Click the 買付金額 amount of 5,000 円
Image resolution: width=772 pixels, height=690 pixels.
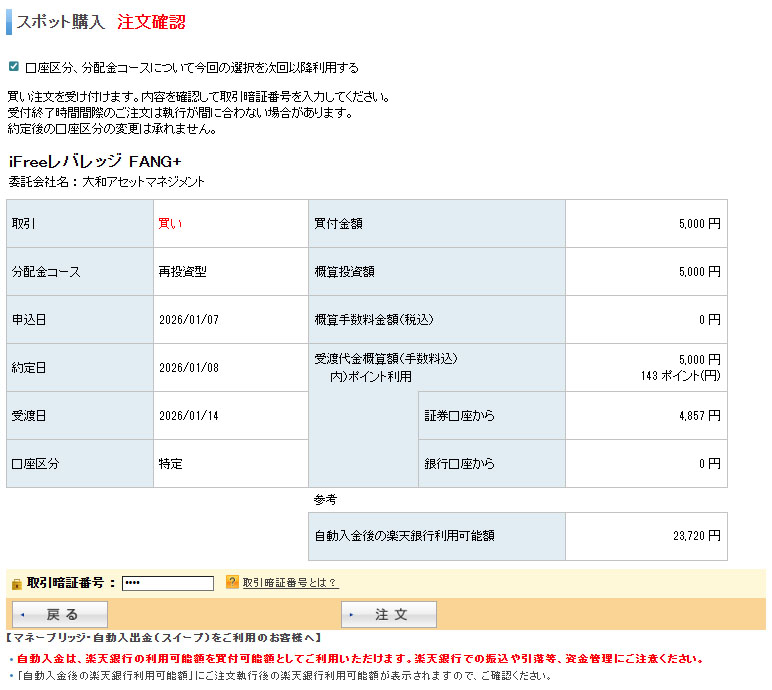698,224
